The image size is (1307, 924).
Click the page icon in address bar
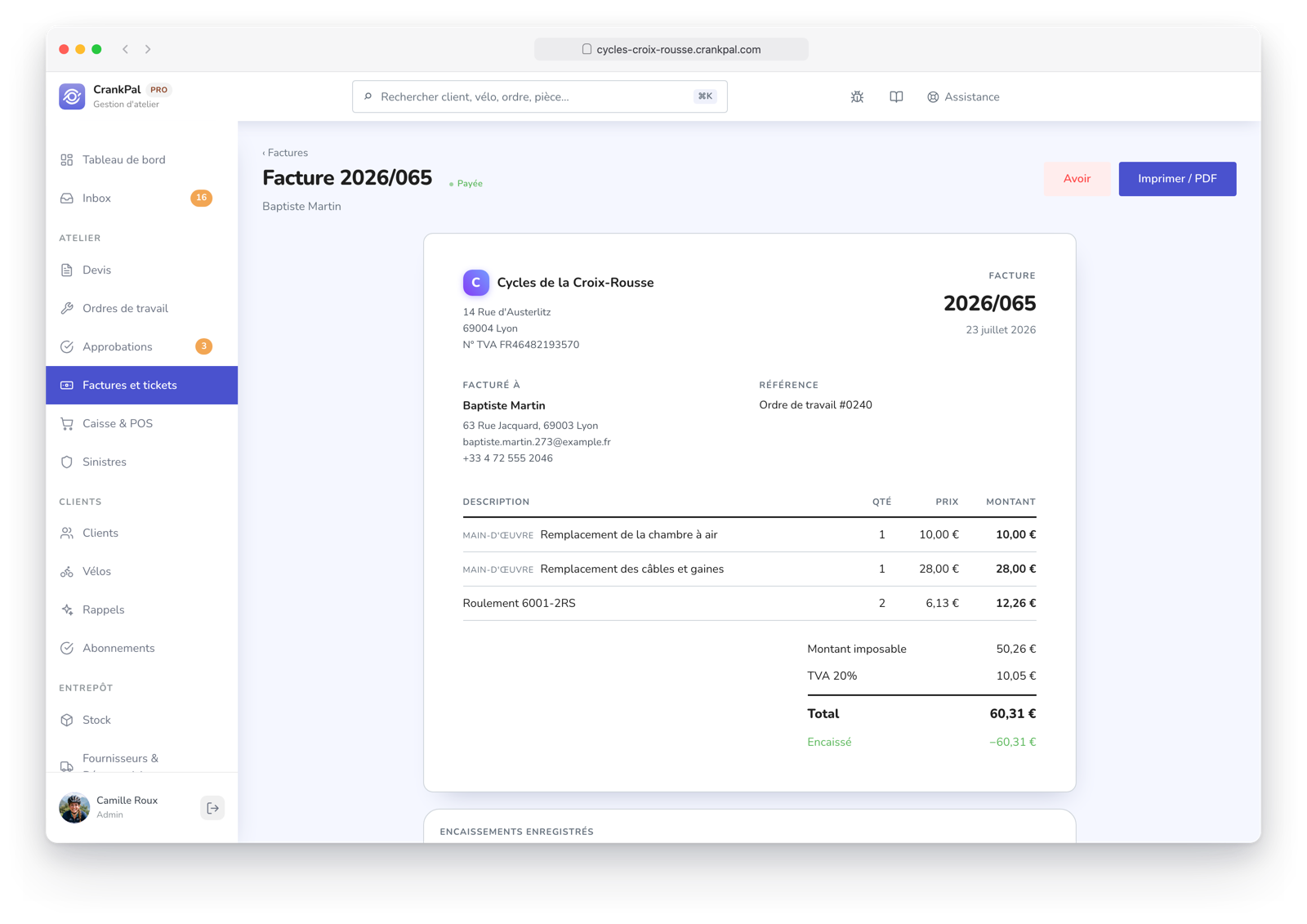click(587, 49)
